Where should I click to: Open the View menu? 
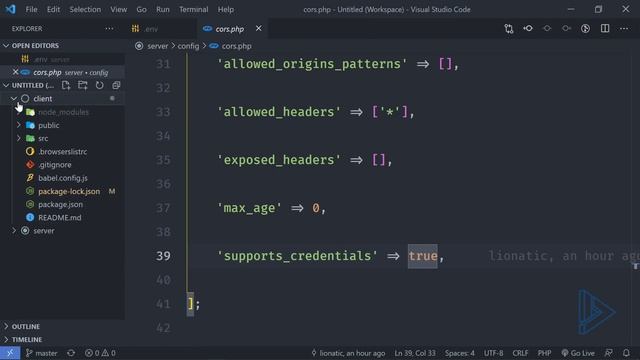click(118, 9)
